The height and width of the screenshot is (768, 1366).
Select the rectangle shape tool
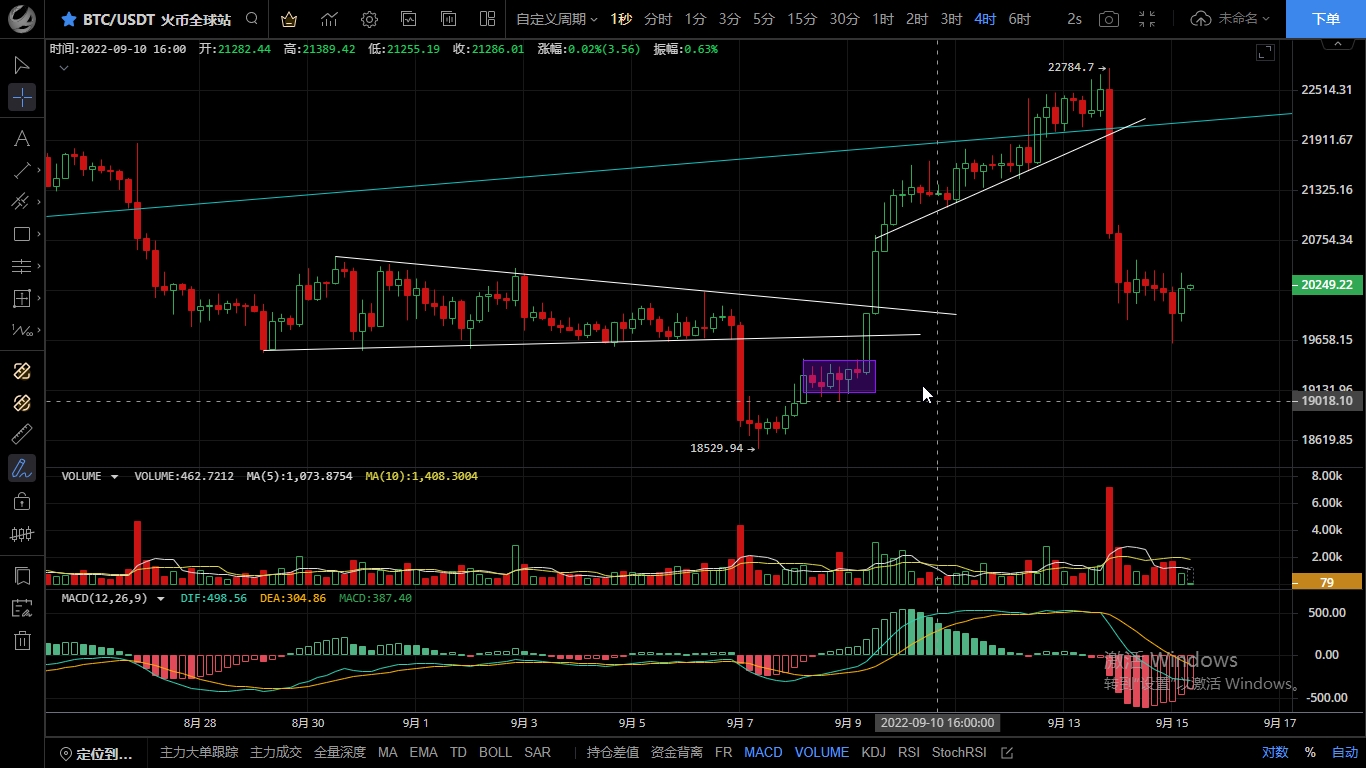[x=20, y=234]
